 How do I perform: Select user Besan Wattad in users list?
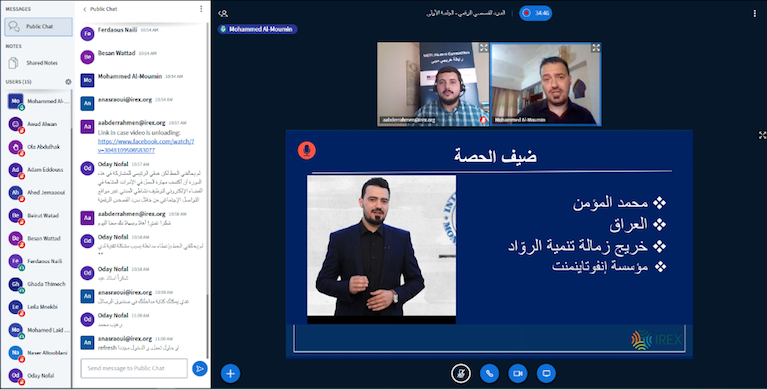pos(39,238)
